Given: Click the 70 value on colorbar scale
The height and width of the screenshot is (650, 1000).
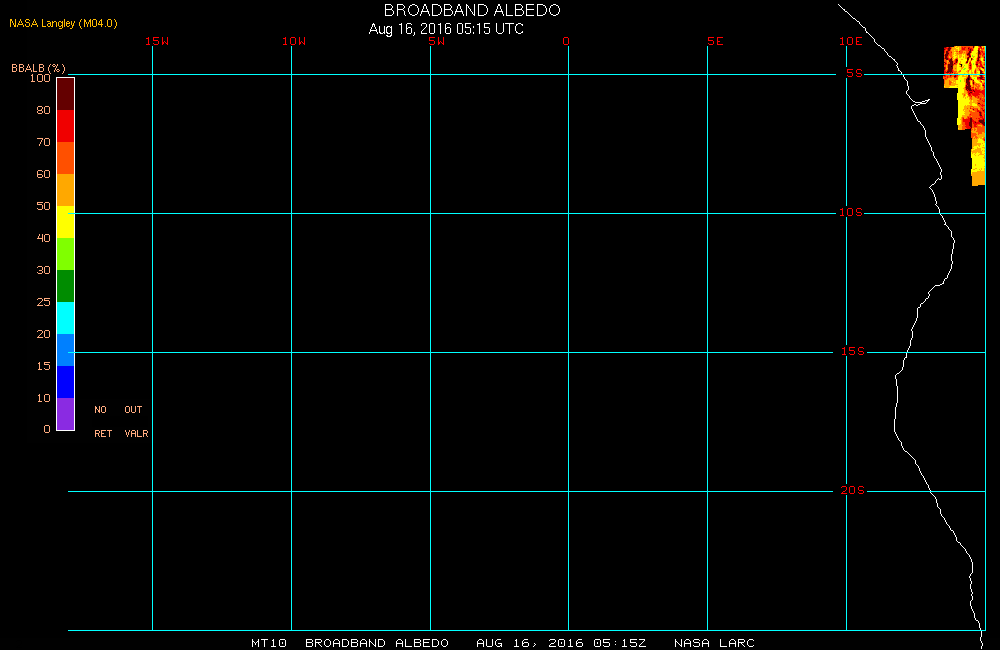Looking at the screenshot, I should pos(43,142).
